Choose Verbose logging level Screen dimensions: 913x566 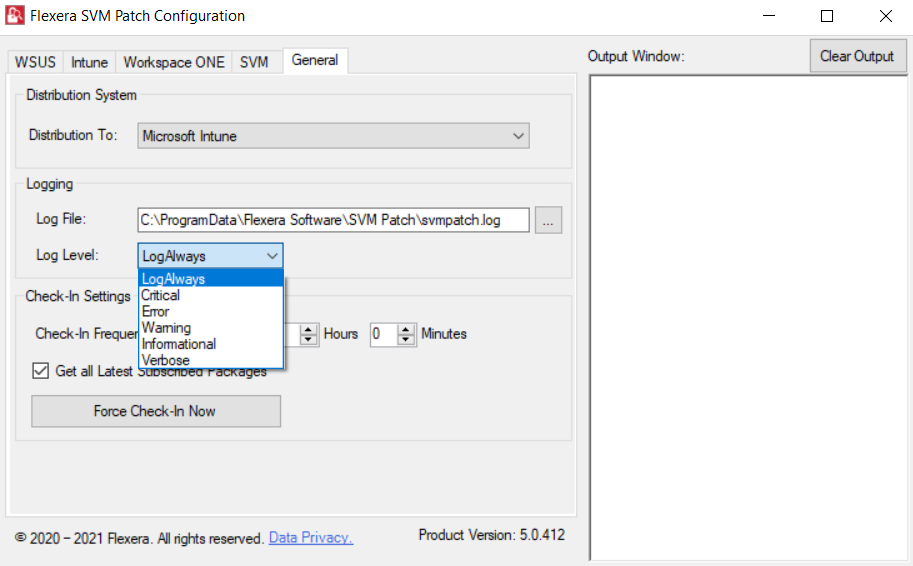click(x=165, y=360)
